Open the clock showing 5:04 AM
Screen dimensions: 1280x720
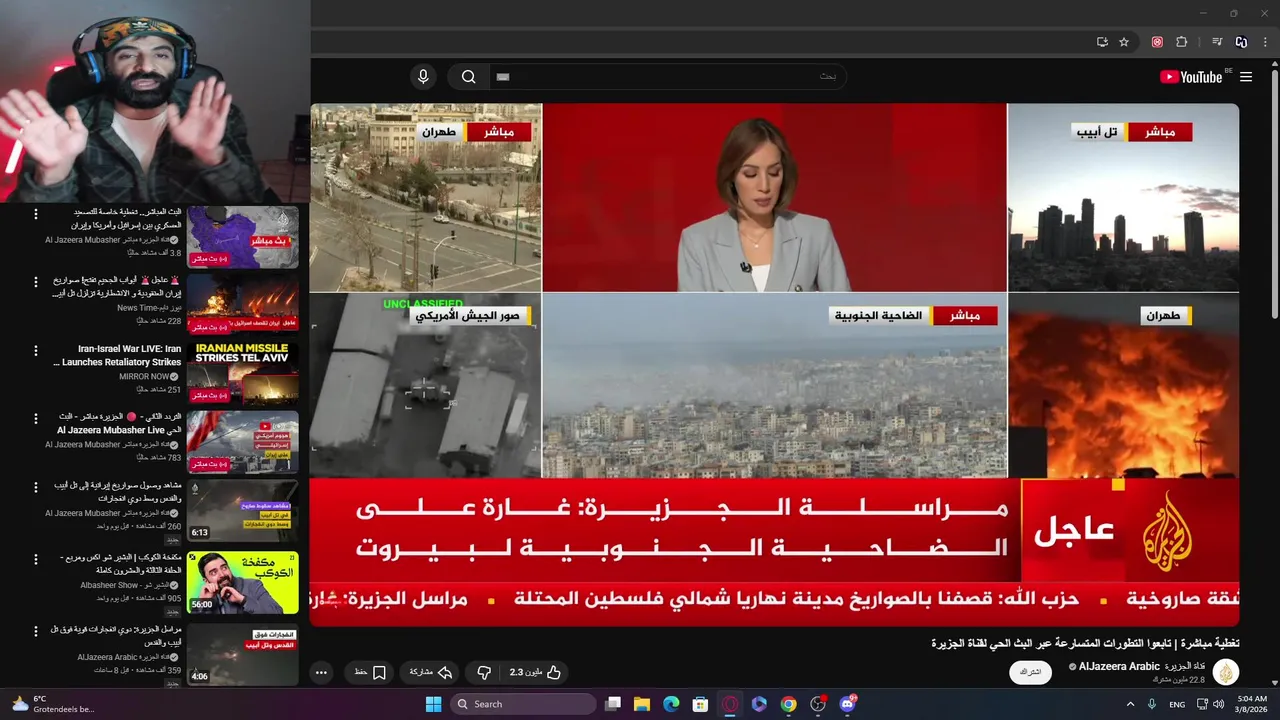[1251, 704]
